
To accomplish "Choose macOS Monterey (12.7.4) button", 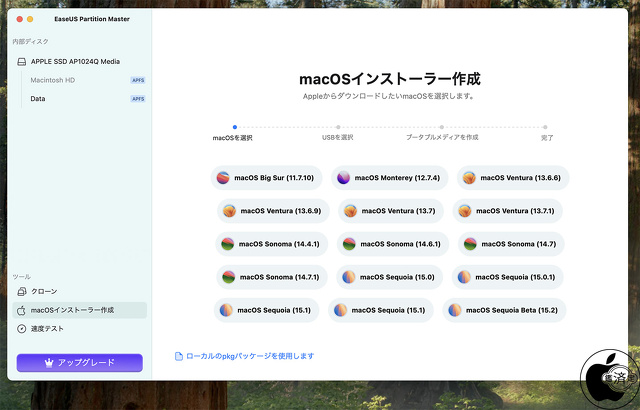I will click(x=389, y=178).
